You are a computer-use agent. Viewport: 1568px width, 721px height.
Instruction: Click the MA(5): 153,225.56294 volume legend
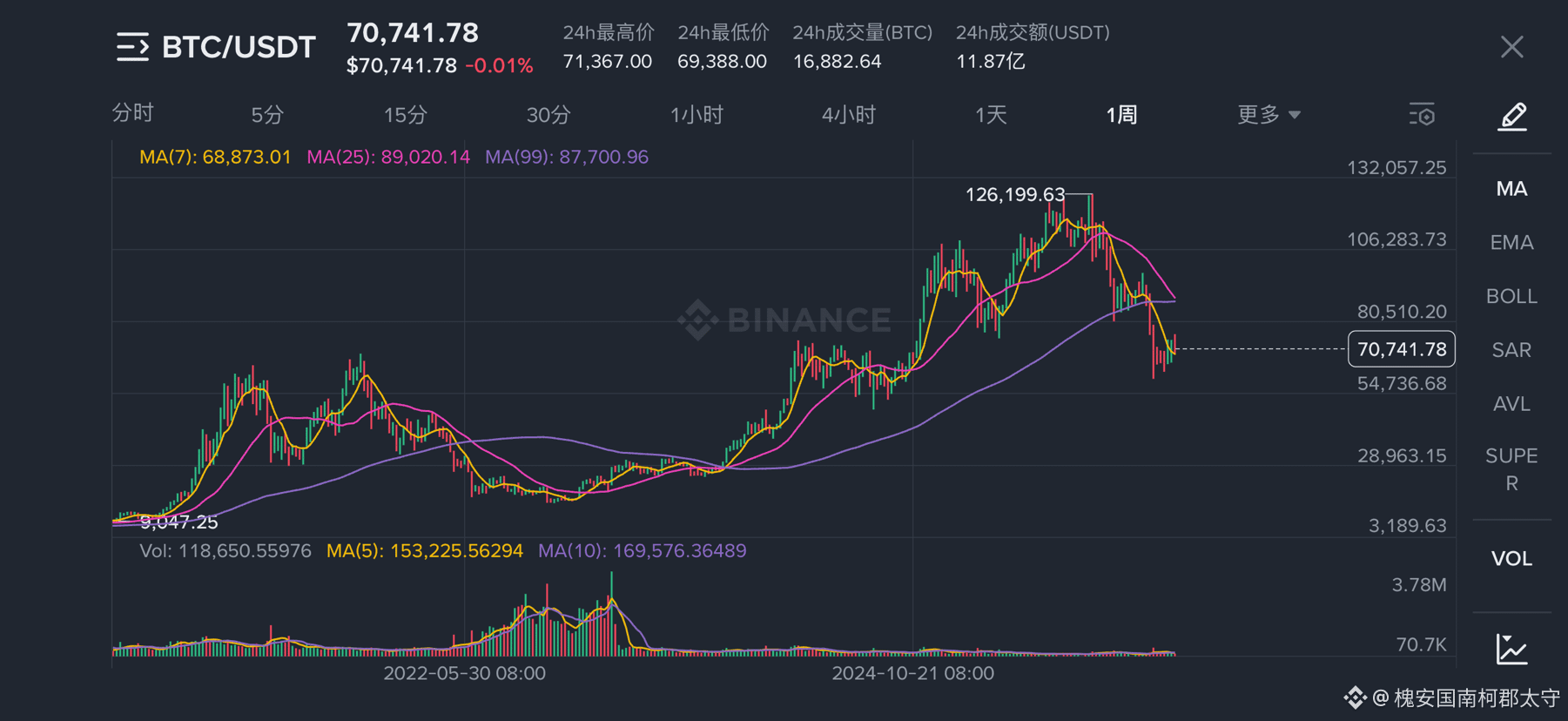pos(425,551)
